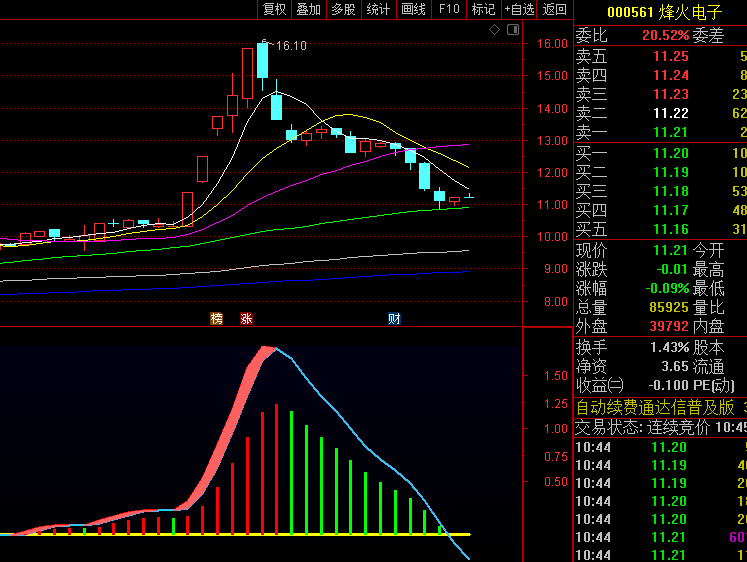Click the stock title 000561 烽火电子

pos(665,13)
